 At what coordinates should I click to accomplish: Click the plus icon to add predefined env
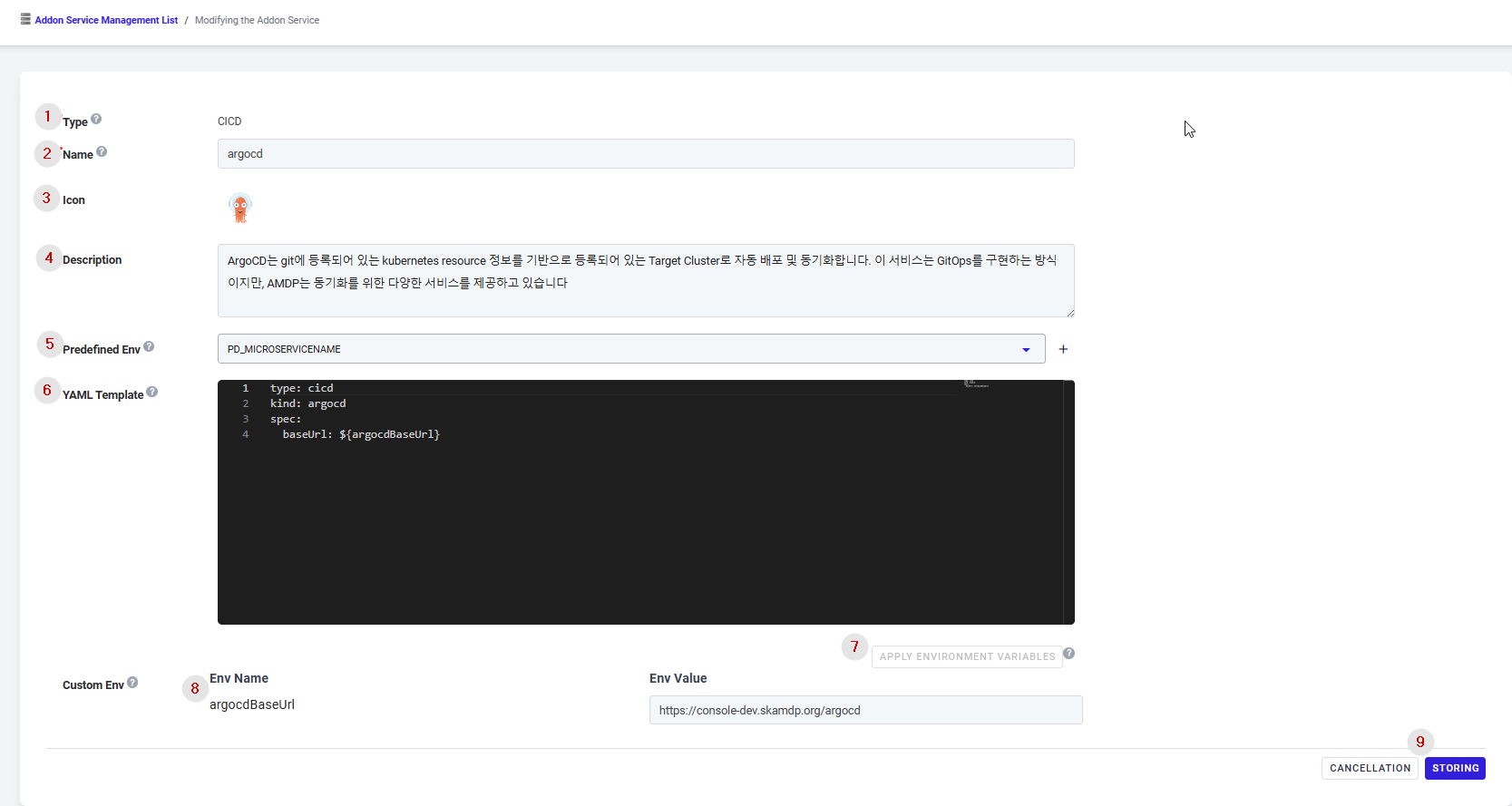(x=1063, y=349)
